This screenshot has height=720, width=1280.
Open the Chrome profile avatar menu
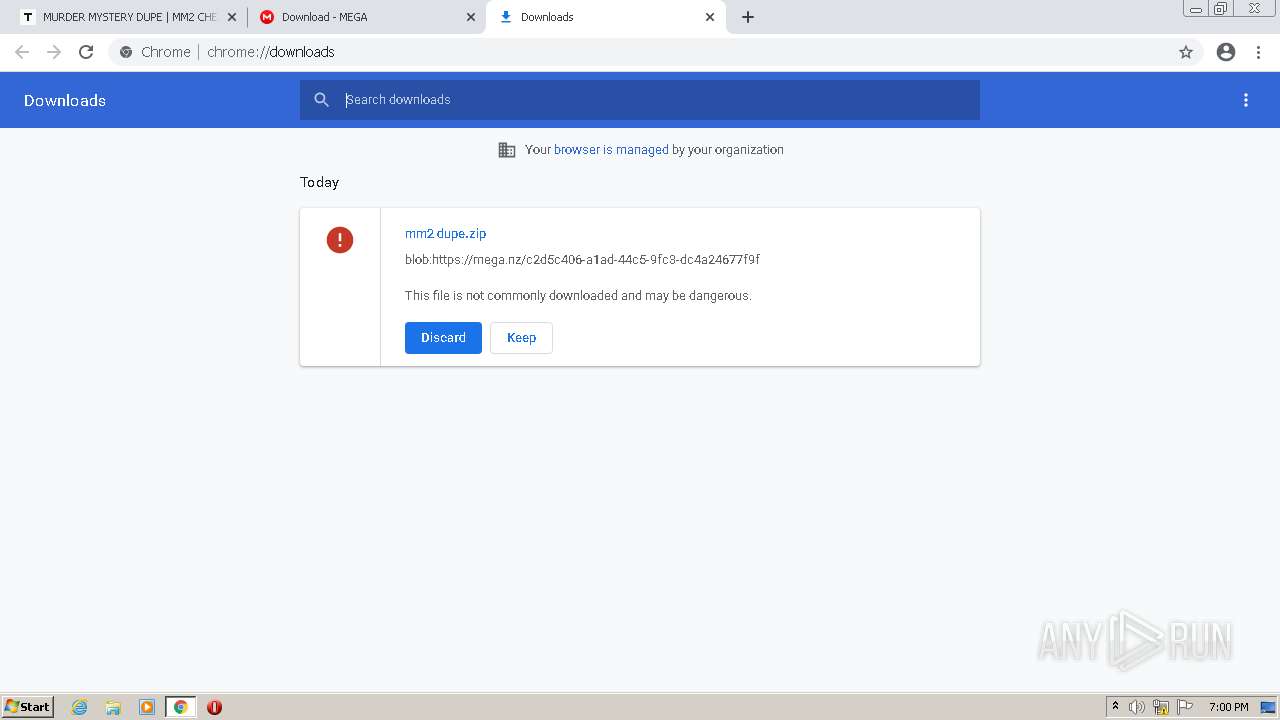click(x=1226, y=52)
